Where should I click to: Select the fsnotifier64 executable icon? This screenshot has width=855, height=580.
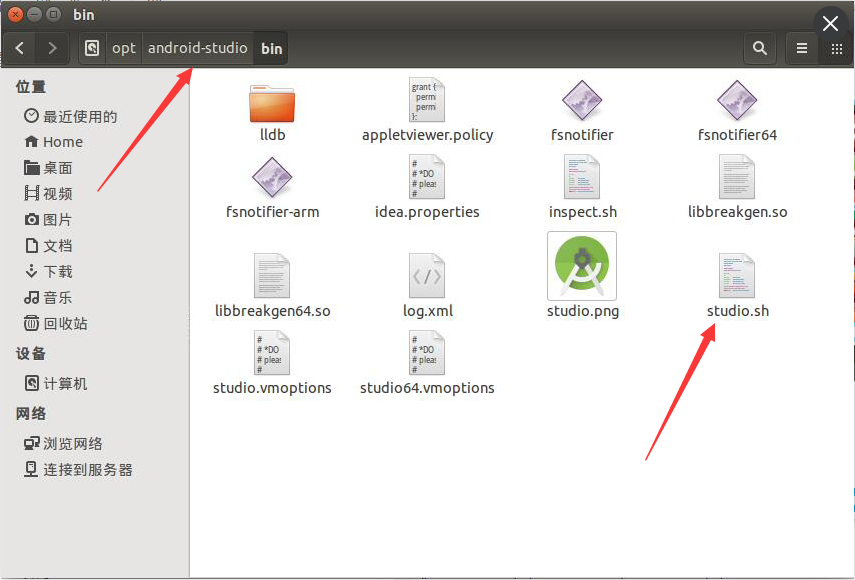click(737, 100)
